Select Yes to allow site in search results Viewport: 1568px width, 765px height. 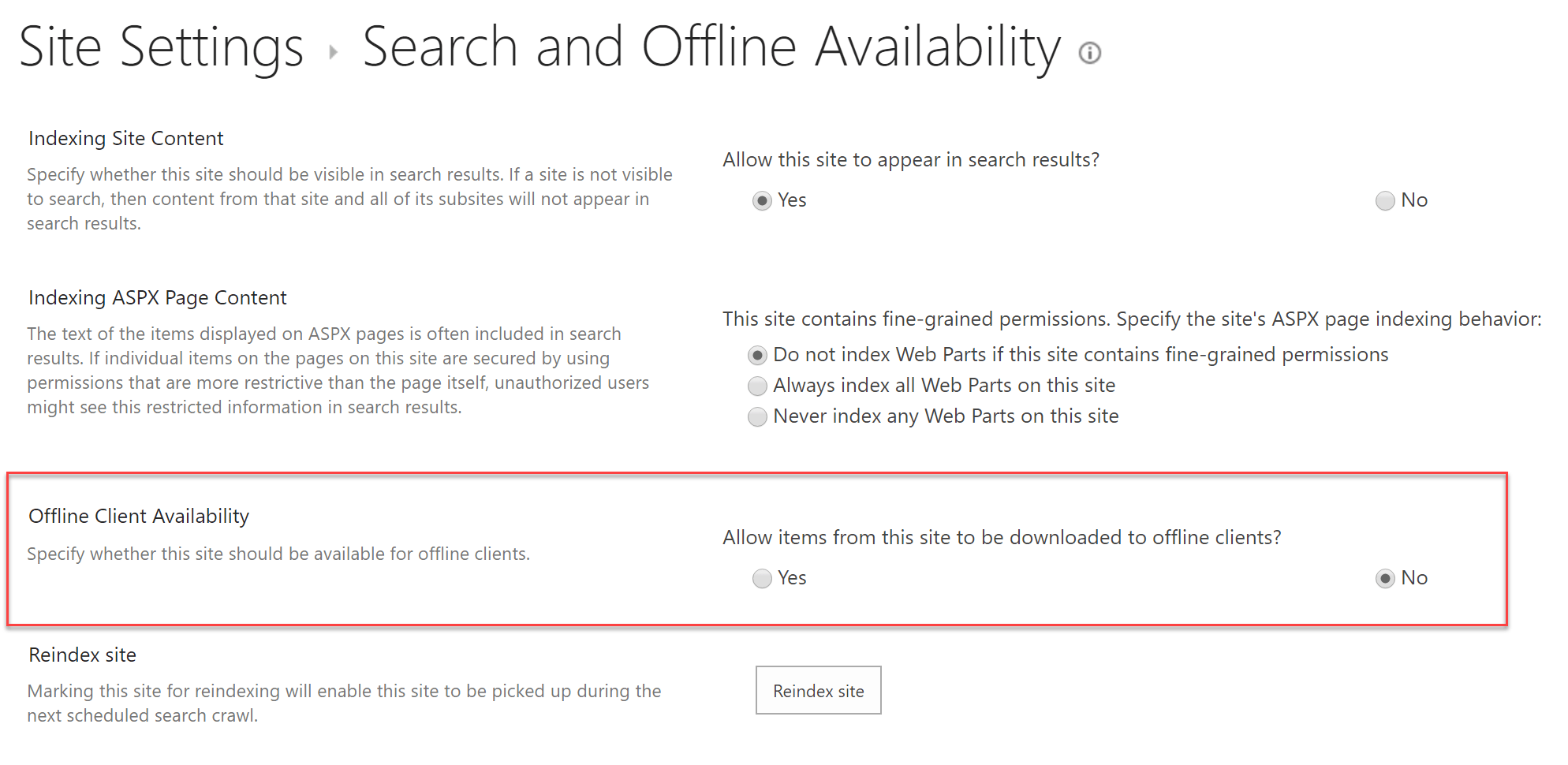762,201
